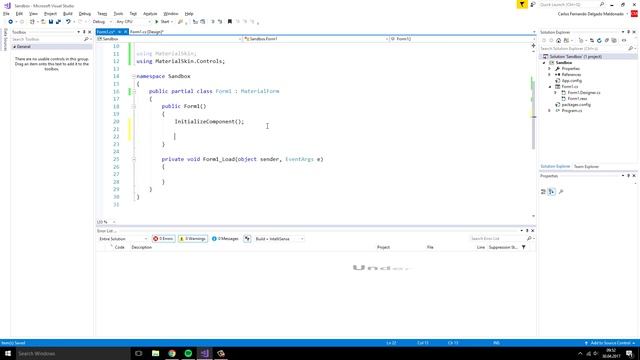Click the feedback icon beside Quick Launch
Image resolution: width=640 pixels, height=360 pixels.
[533, 4]
